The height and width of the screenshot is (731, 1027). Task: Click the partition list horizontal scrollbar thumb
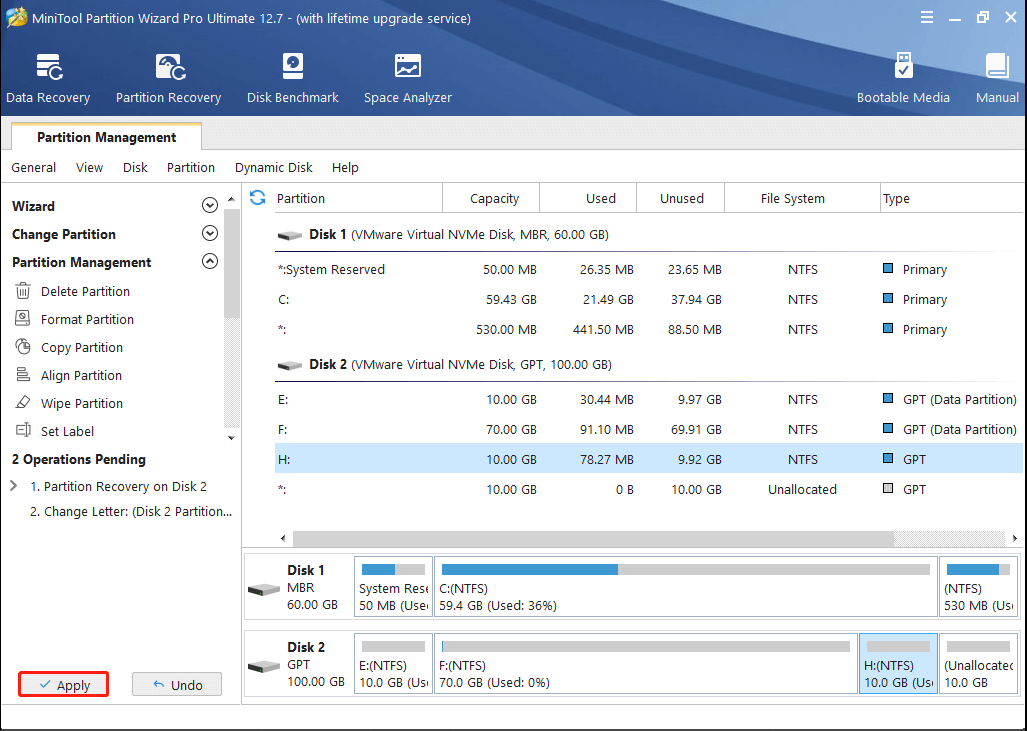pyautogui.click(x=593, y=538)
